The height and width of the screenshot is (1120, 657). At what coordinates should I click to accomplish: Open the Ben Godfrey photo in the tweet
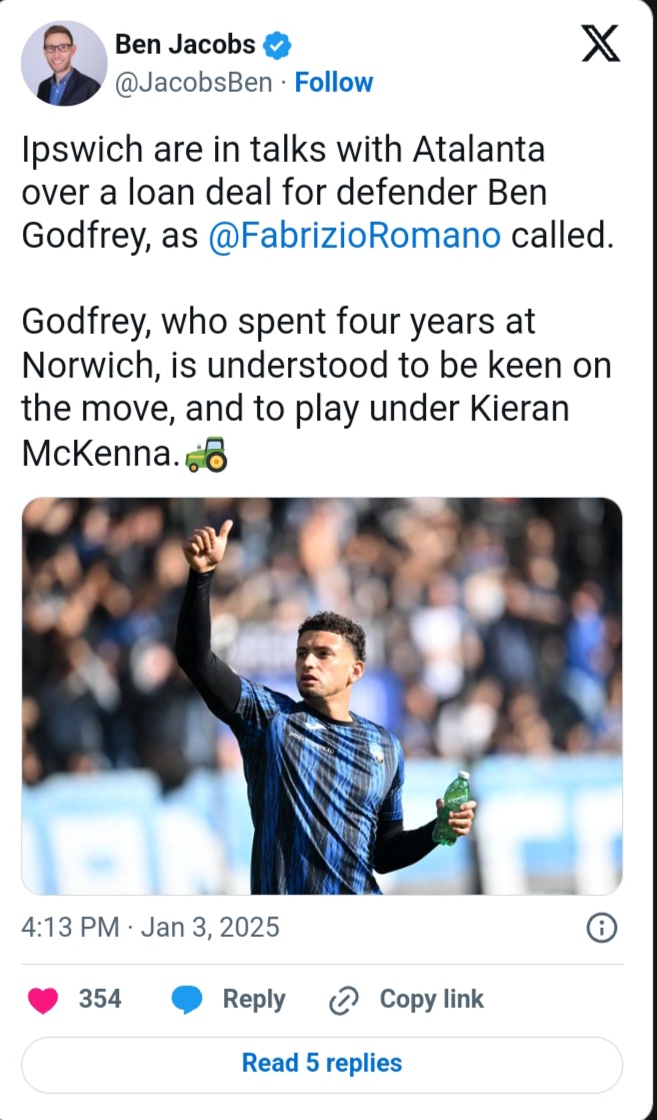coord(321,695)
